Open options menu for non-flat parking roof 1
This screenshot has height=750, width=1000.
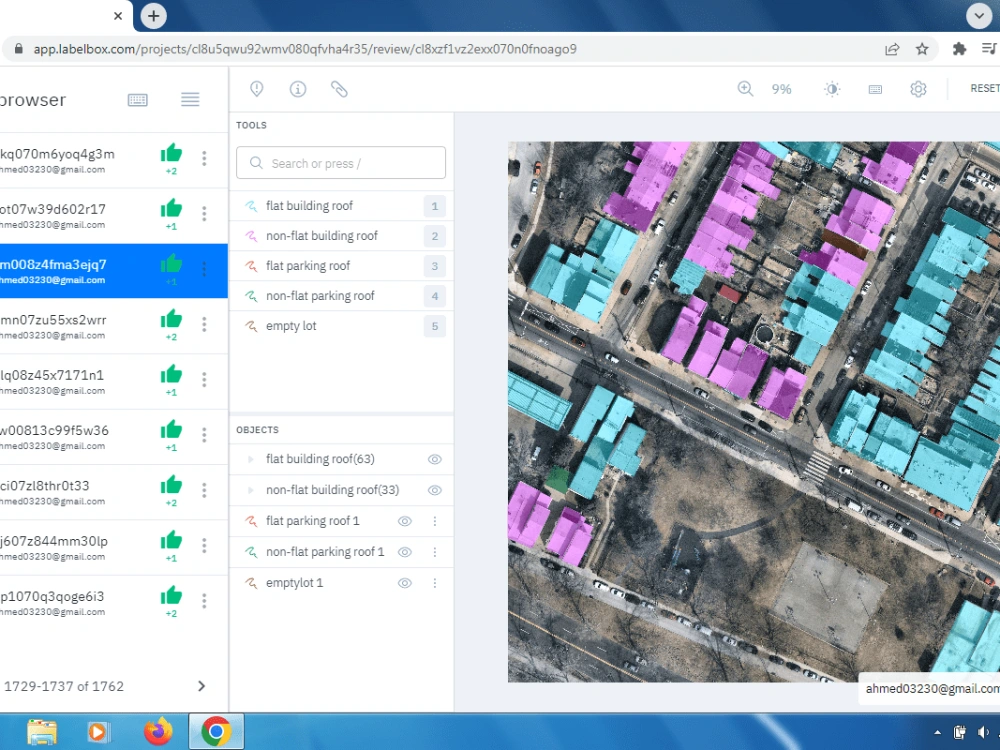(x=436, y=552)
